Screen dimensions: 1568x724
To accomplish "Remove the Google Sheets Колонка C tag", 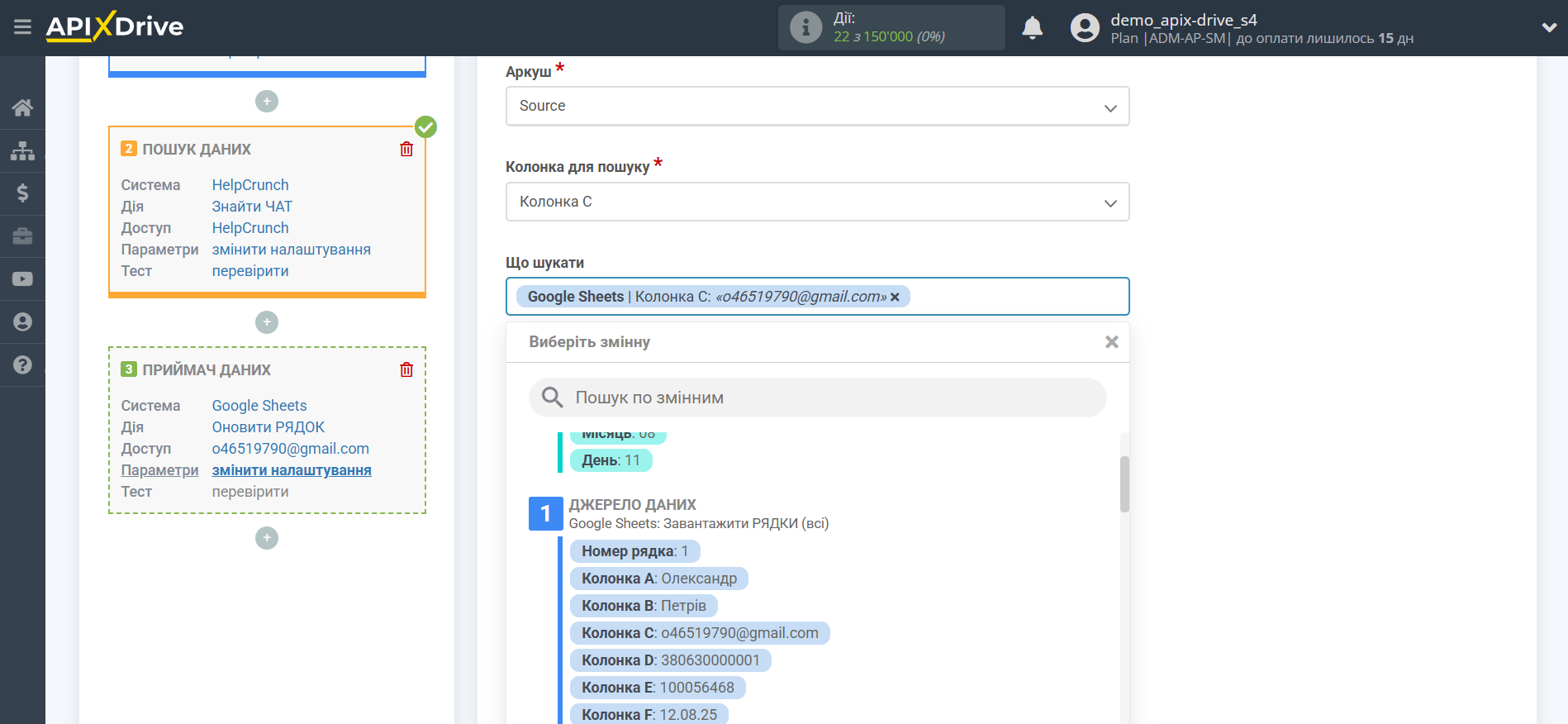I will (x=895, y=298).
